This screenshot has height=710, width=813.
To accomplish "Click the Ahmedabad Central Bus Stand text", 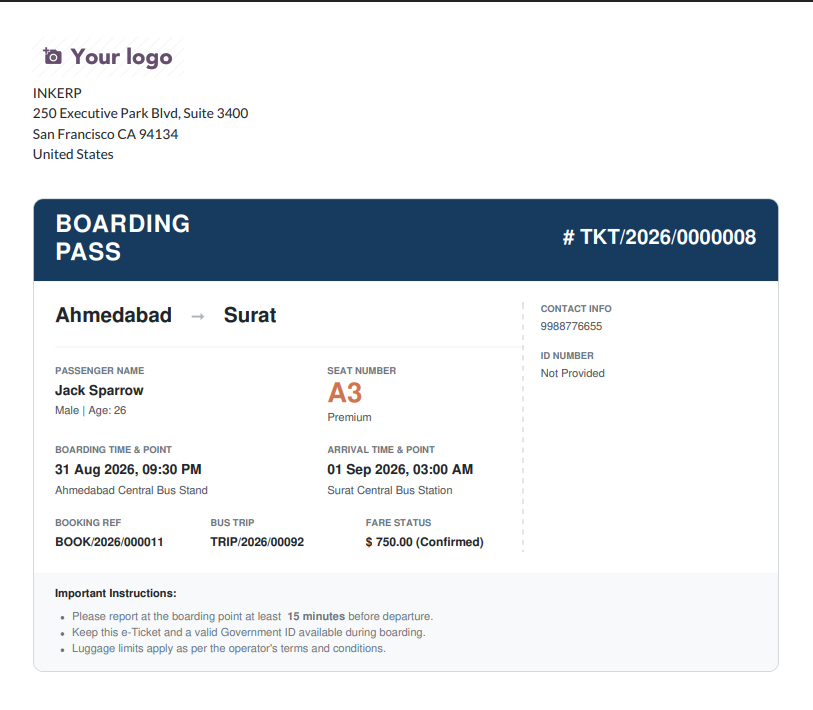I will [131, 490].
